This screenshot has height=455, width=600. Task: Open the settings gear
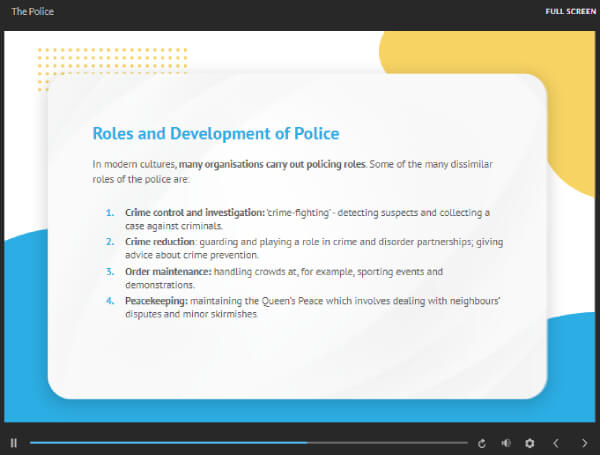pos(530,443)
